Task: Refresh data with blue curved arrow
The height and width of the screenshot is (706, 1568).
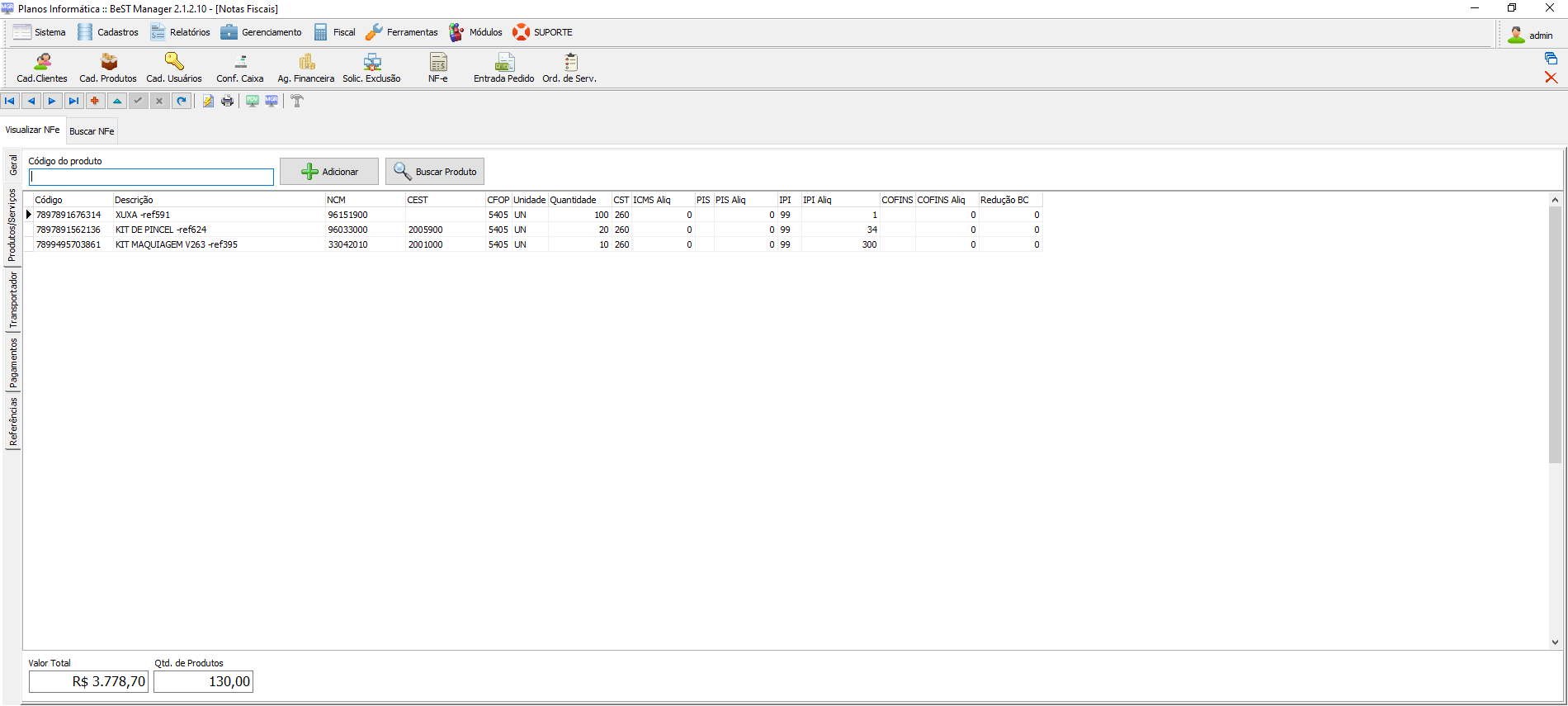Action: click(182, 101)
